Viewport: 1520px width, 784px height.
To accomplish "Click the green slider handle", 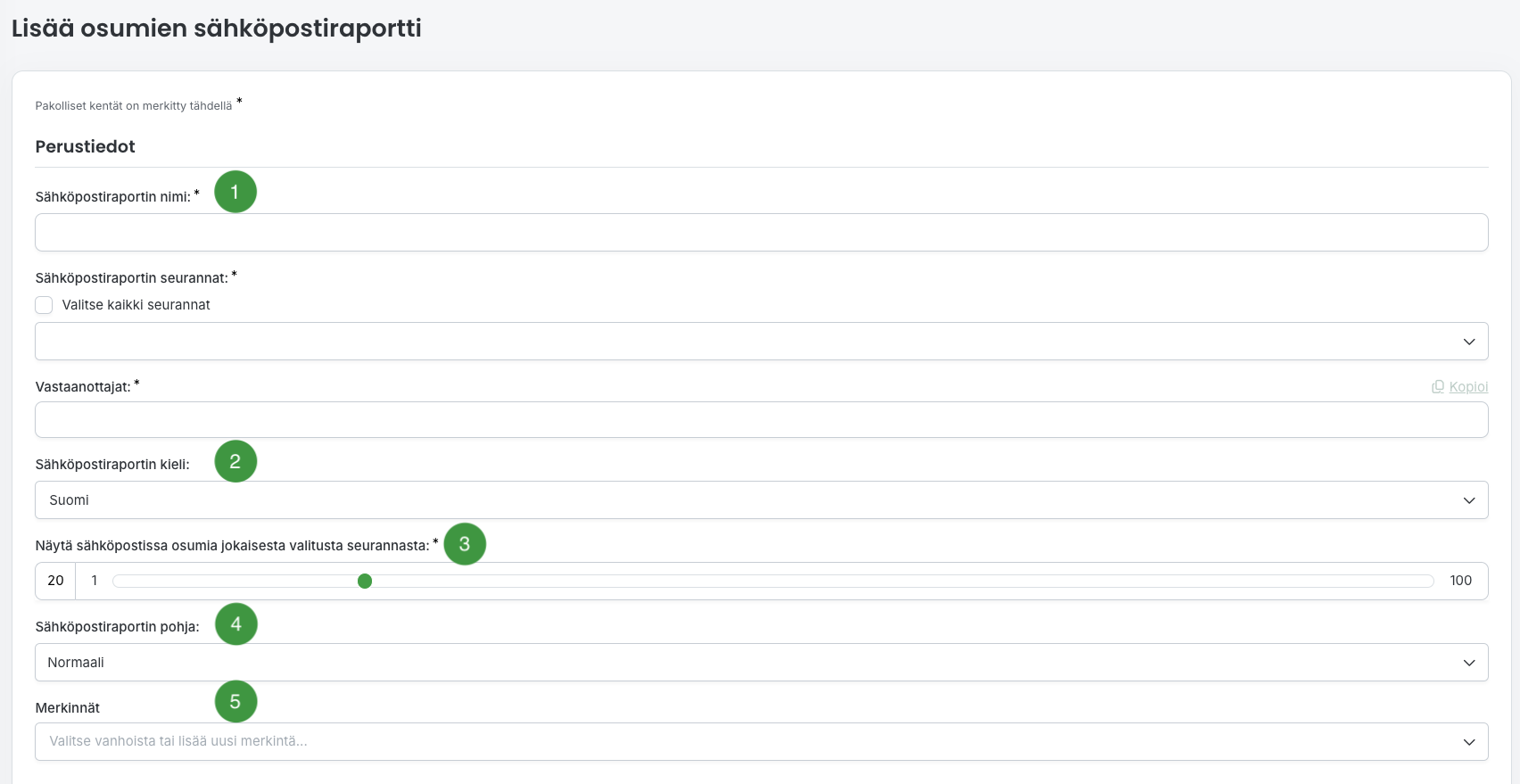I will [x=365, y=582].
